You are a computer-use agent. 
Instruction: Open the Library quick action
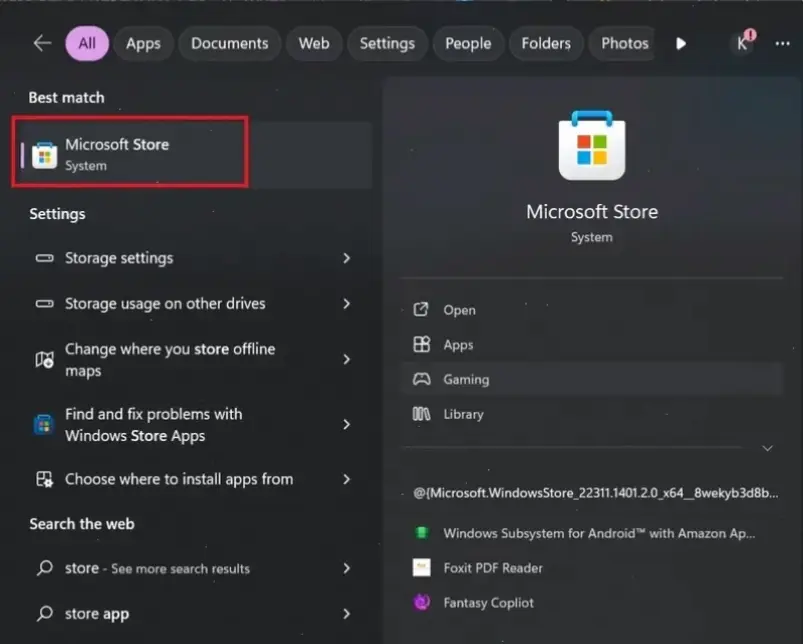point(463,414)
